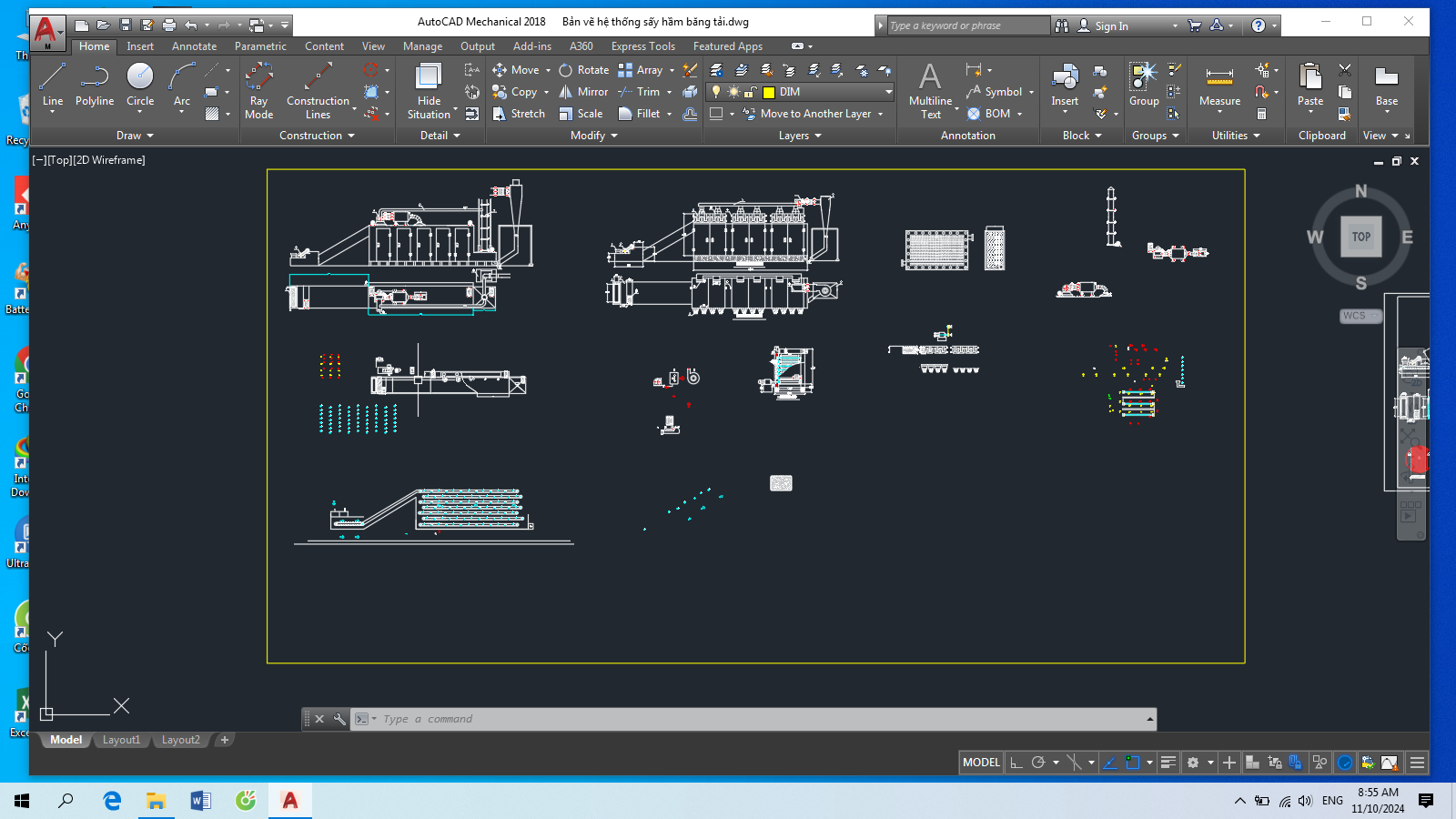Toggle lineweight display in status bar

[1168, 763]
